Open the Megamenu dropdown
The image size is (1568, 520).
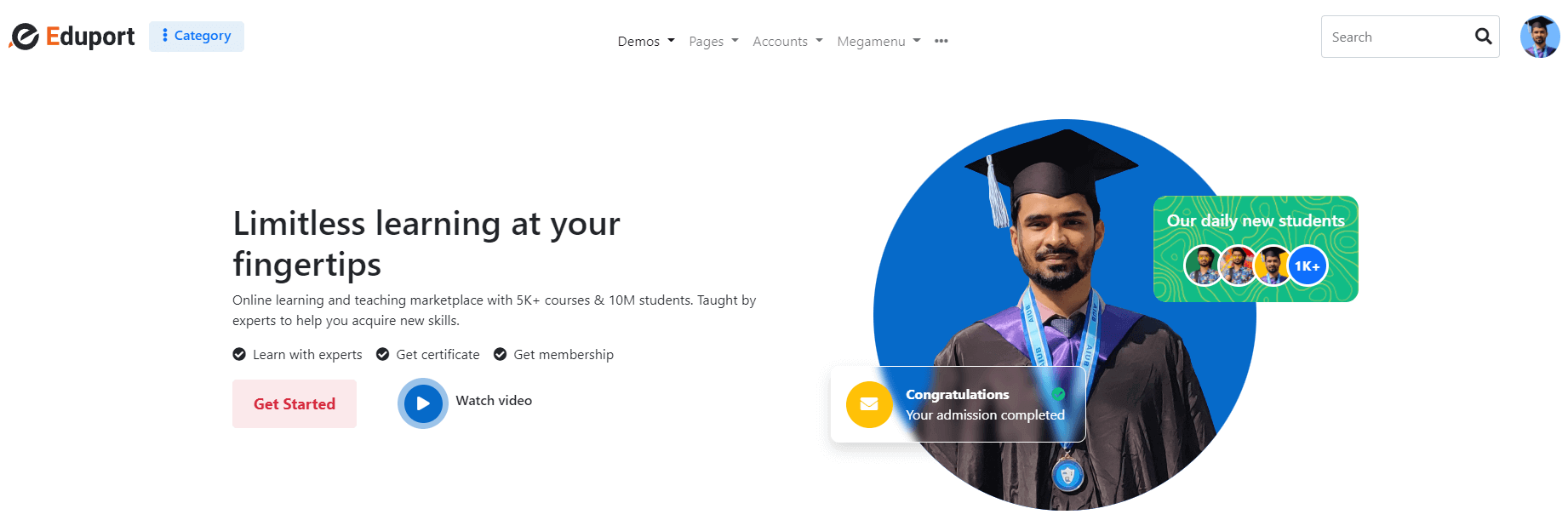pyautogui.click(x=878, y=41)
